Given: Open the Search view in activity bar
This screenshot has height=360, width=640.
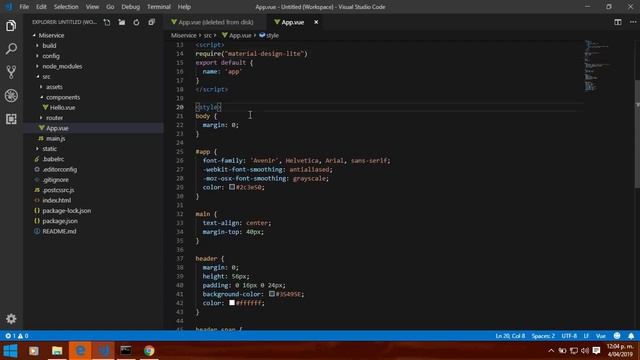Looking at the screenshot, I should [11, 49].
